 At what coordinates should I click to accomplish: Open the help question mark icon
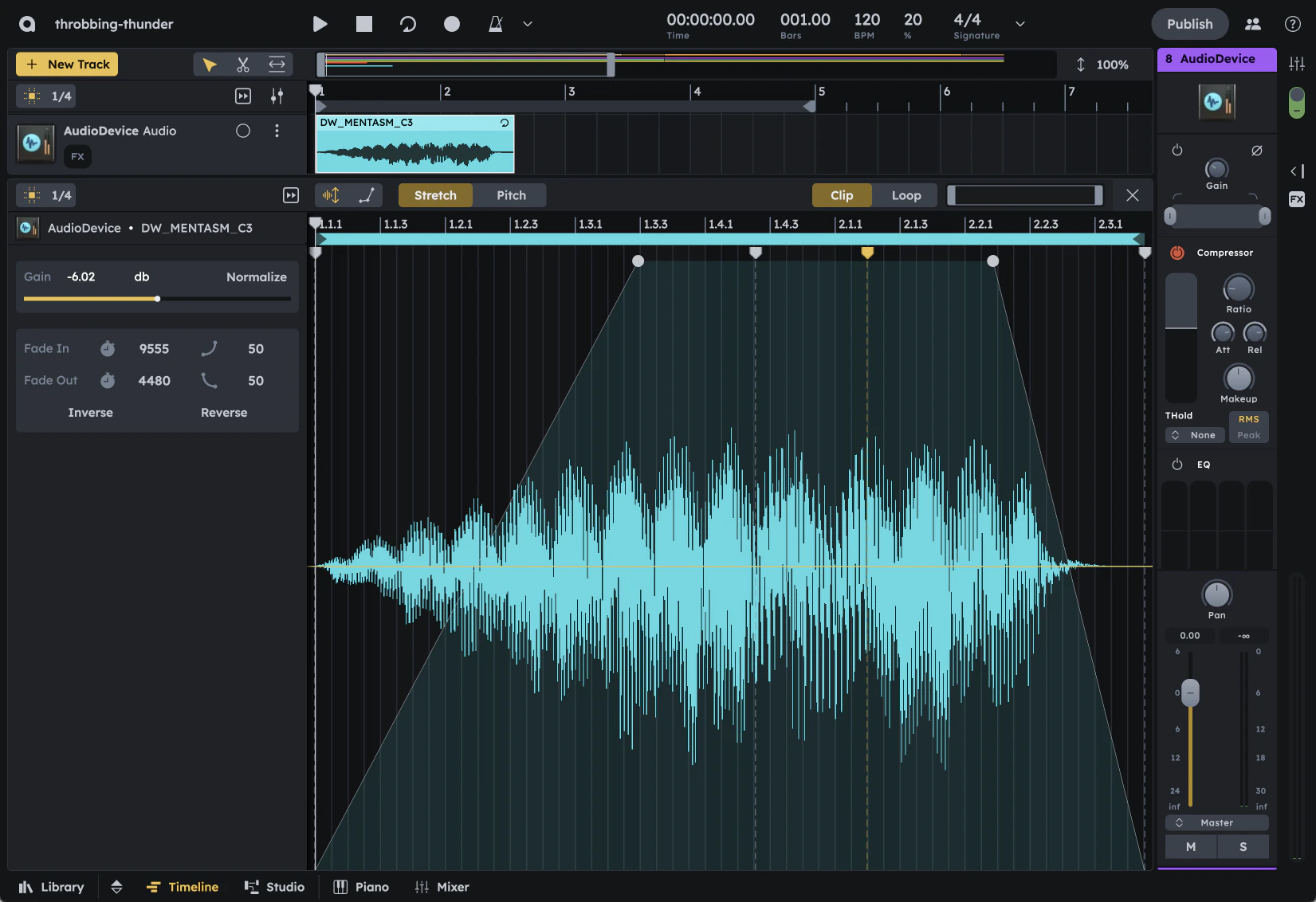pos(1293,24)
